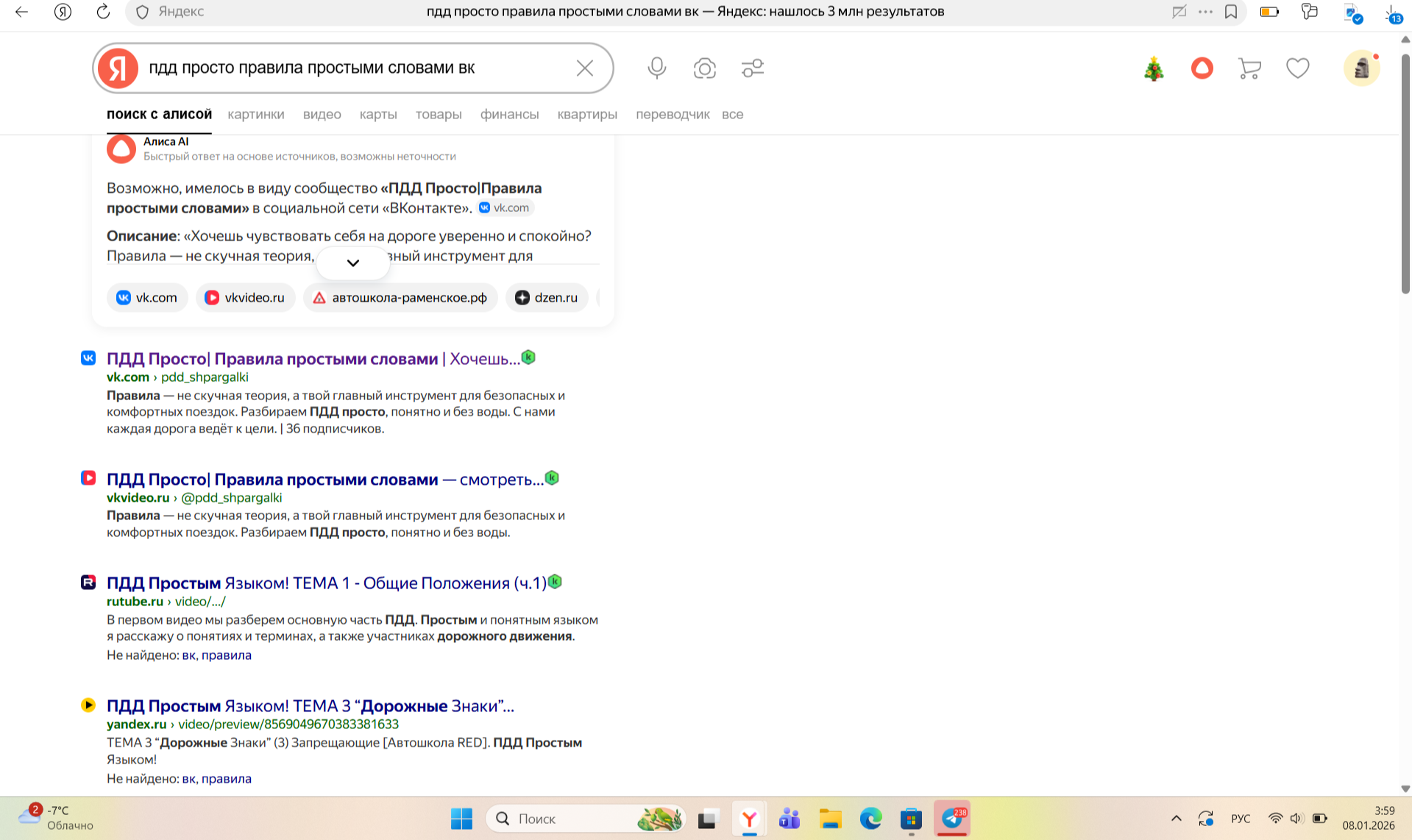The image size is (1412, 840).
Task: Open the Windows Start menu
Action: point(461,819)
